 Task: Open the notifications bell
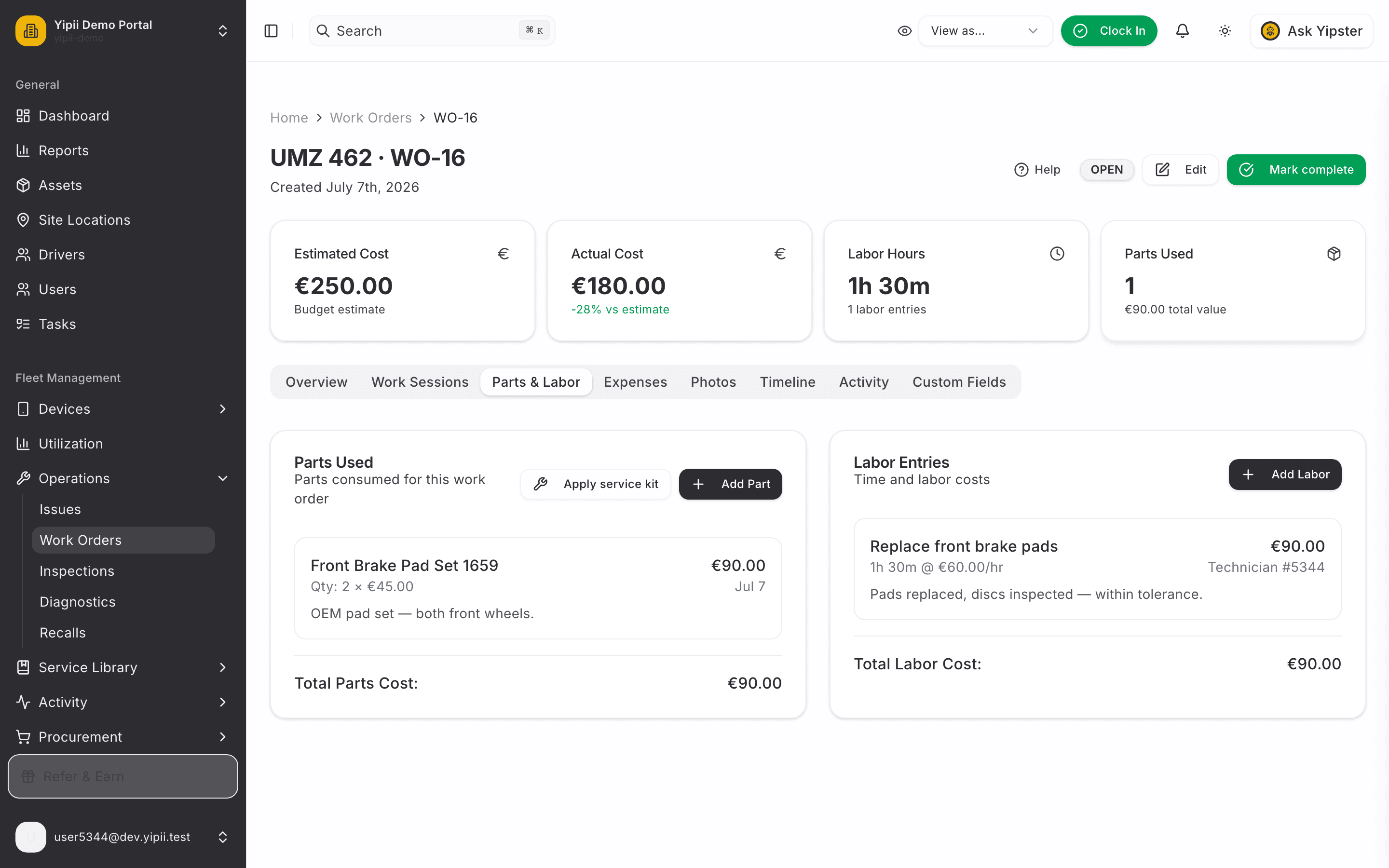(x=1183, y=31)
